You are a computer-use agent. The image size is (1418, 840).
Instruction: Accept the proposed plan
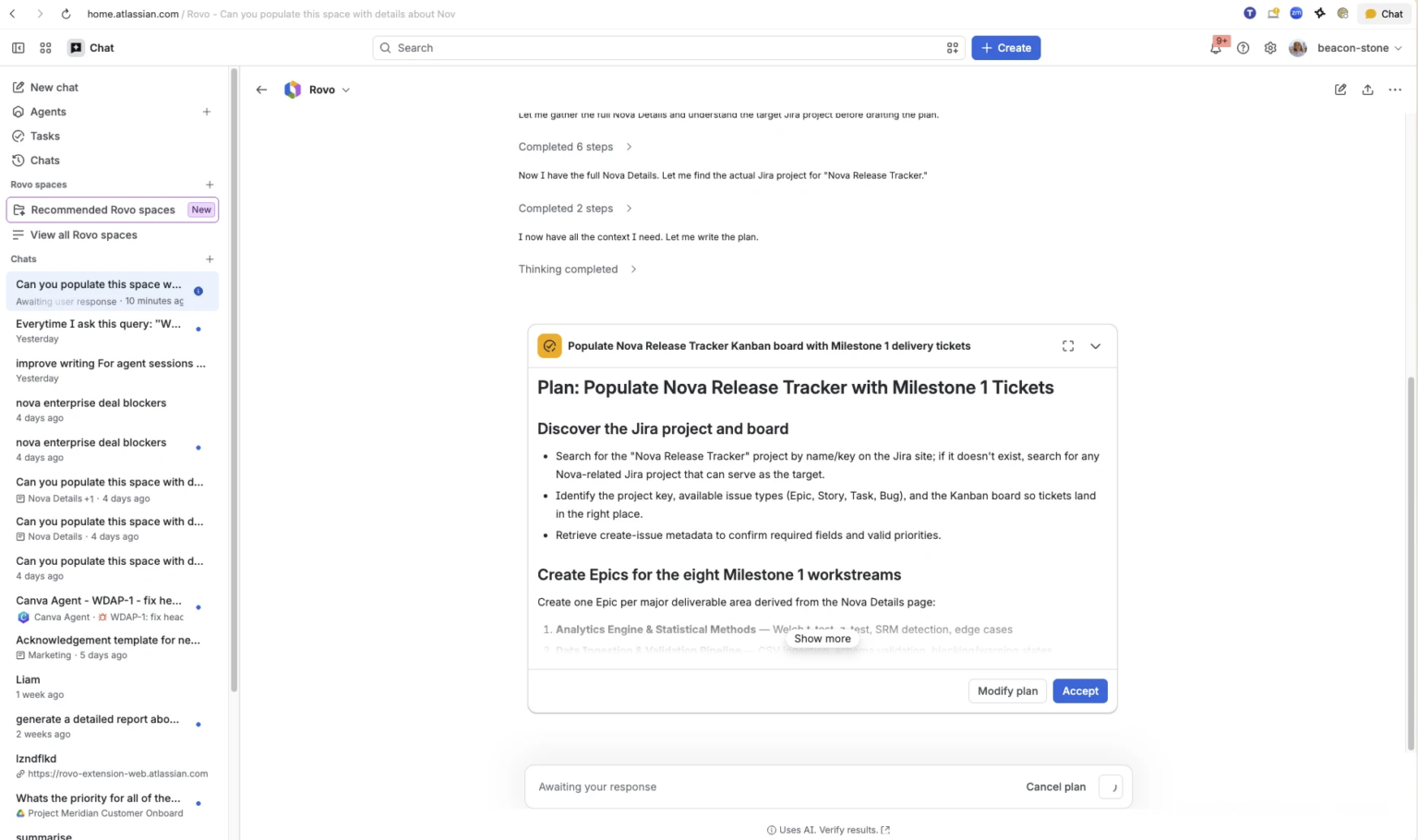click(1080, 691)
